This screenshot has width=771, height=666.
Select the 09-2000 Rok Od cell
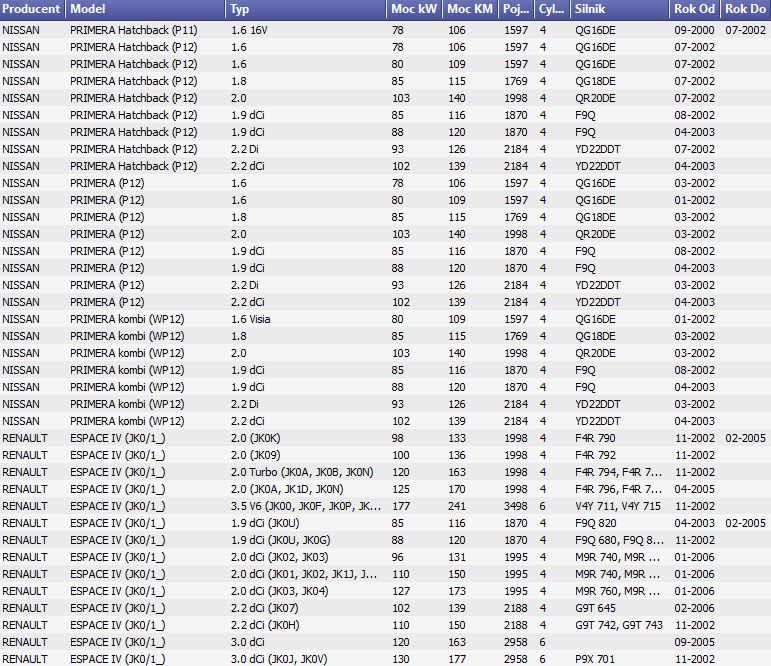[694, 30]
